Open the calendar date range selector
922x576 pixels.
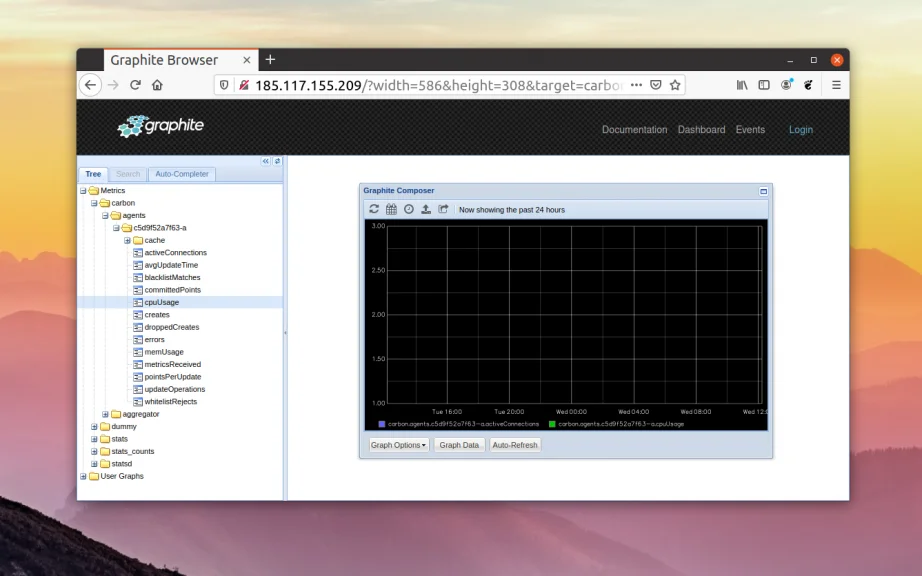point(391,209)
